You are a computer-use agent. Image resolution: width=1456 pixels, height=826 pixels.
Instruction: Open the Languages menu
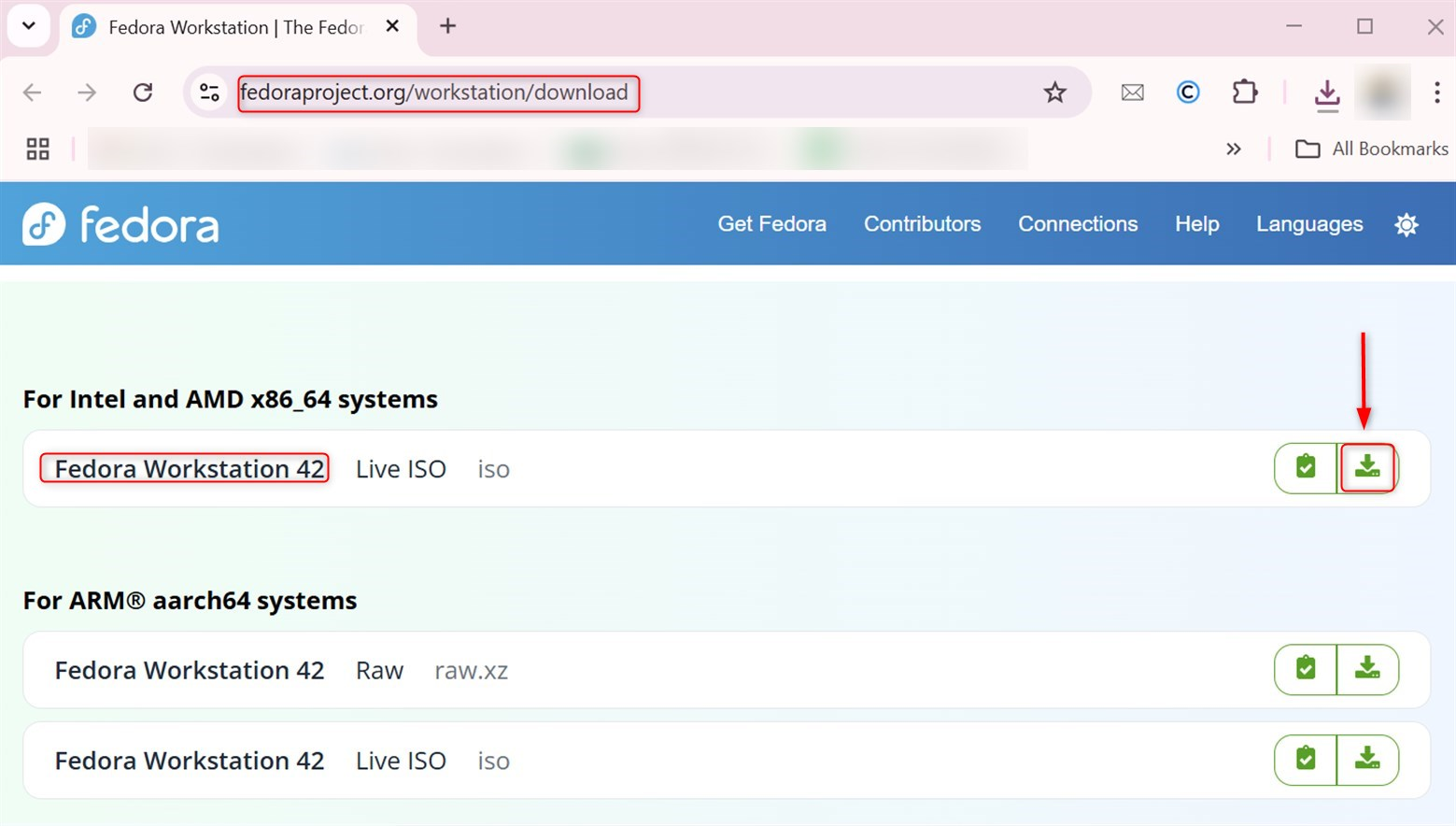[1309, 224]
